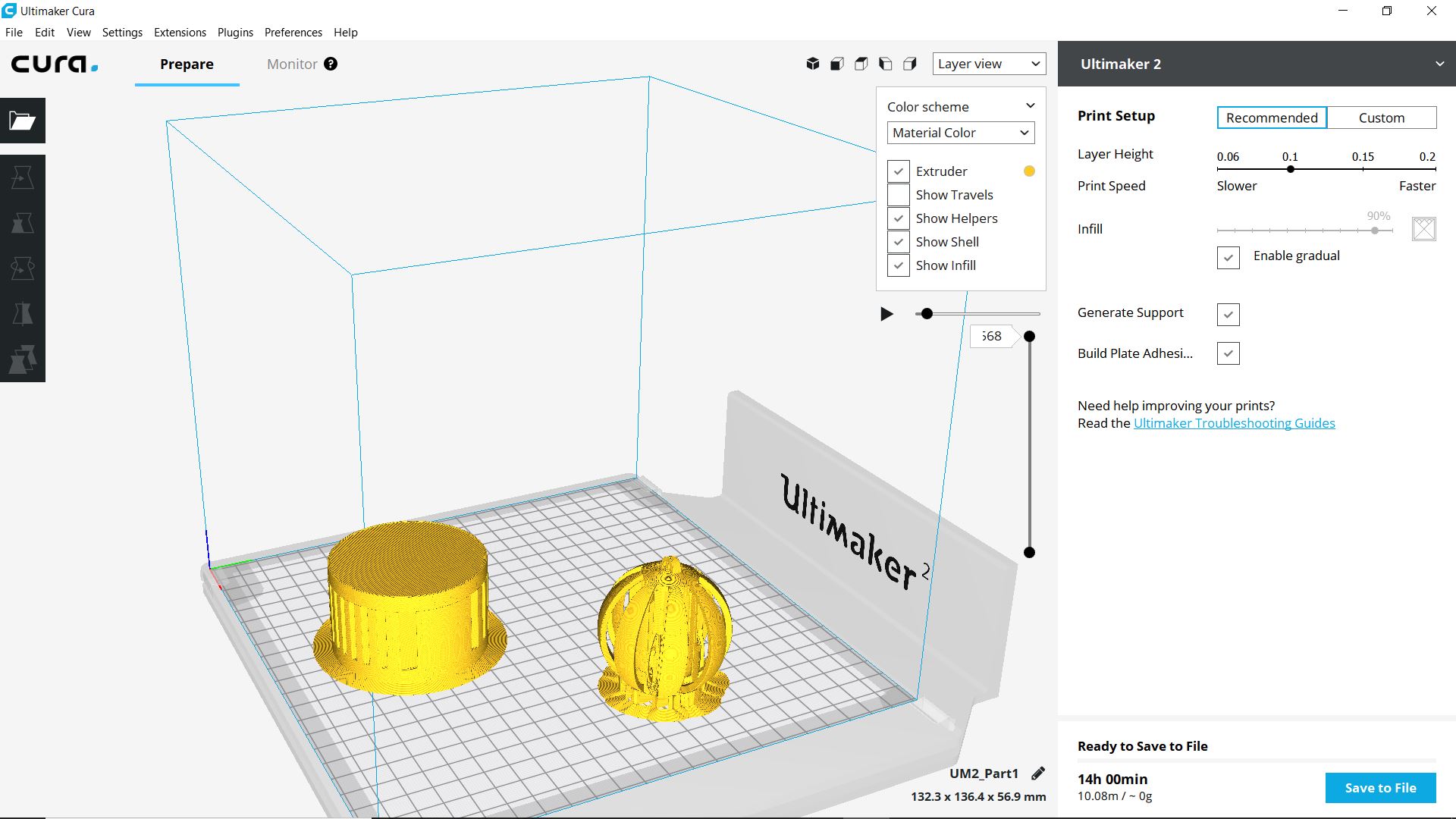Click the 0.1 Layer Height slider handle
The width and height of the screenshot is (1456, 819).
(x=1290, y=169)
